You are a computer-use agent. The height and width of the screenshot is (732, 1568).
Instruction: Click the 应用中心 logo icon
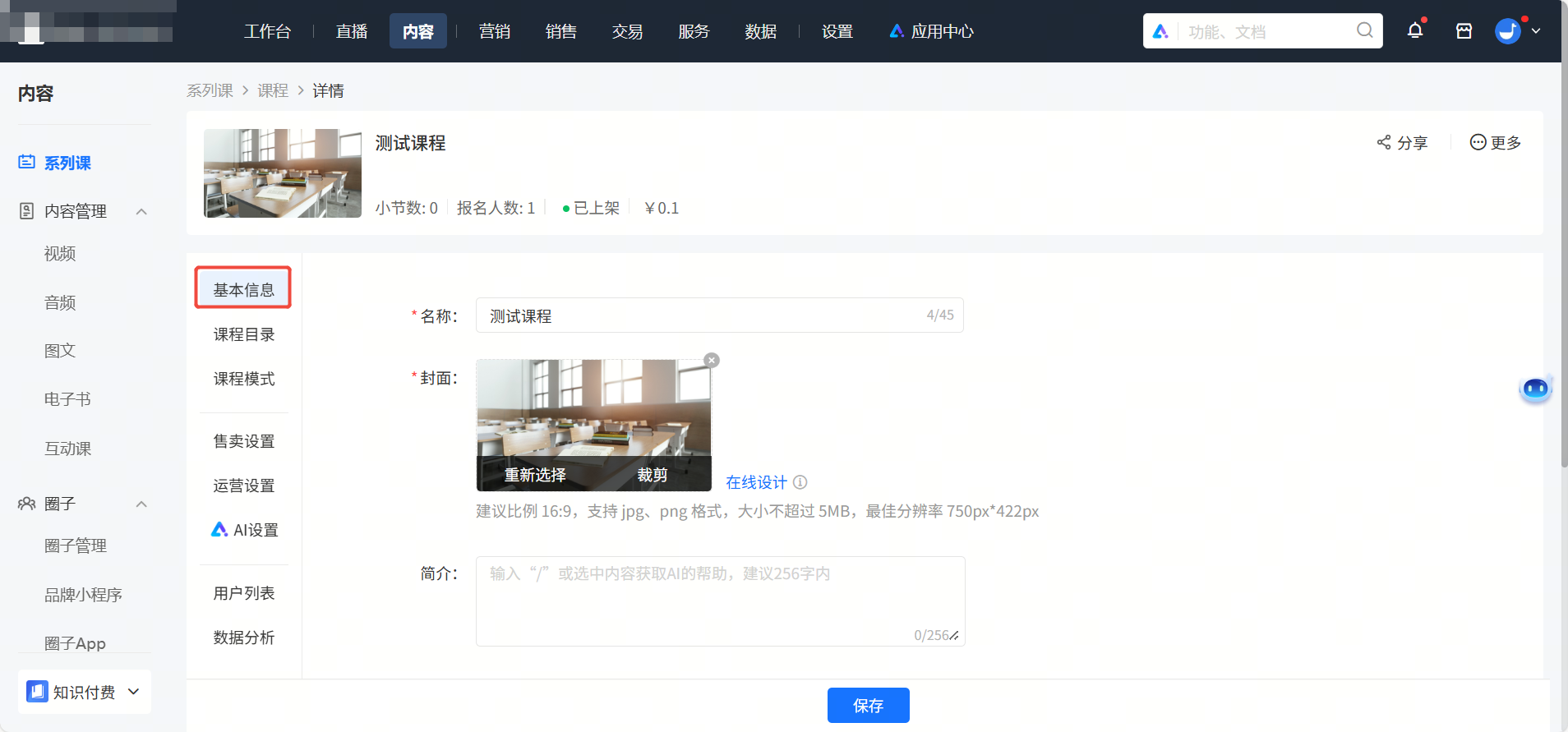(897, 31)
